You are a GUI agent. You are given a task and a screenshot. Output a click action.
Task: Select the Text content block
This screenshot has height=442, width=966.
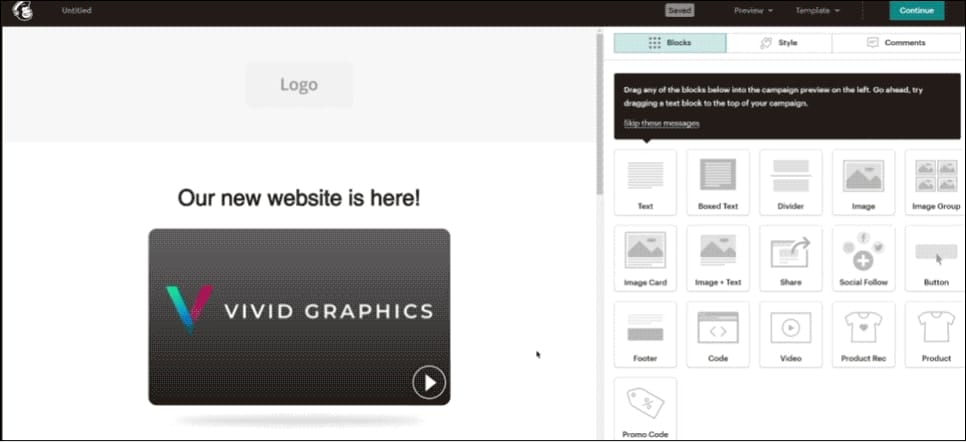[645, 181]
